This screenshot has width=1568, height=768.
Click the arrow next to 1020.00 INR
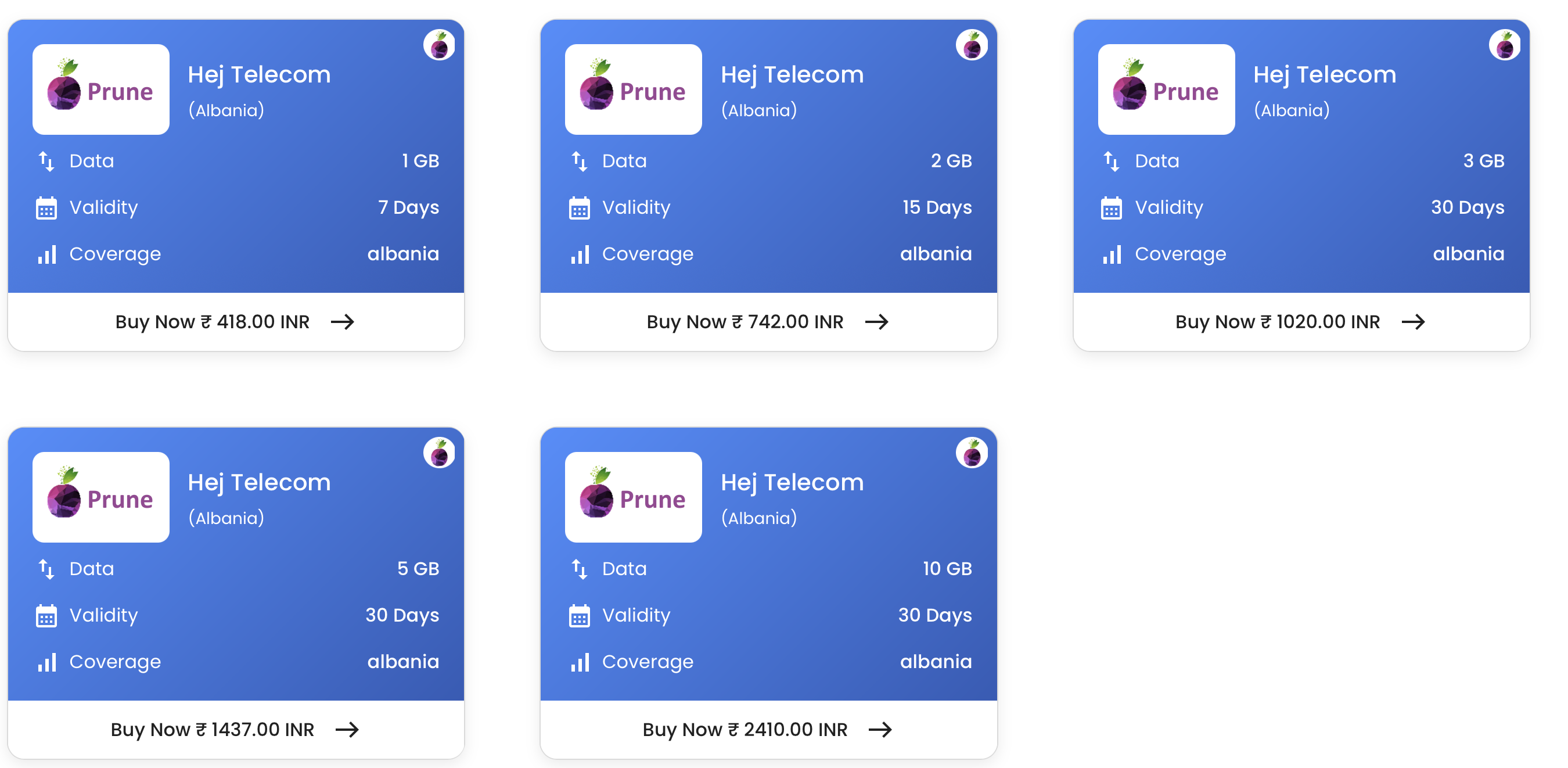click(x=1413, y=322)
